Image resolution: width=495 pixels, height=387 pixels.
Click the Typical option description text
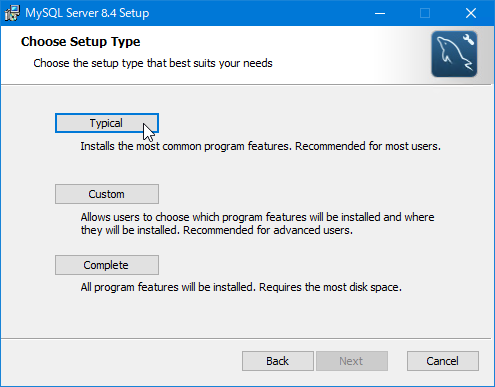(x=260, y=146)
